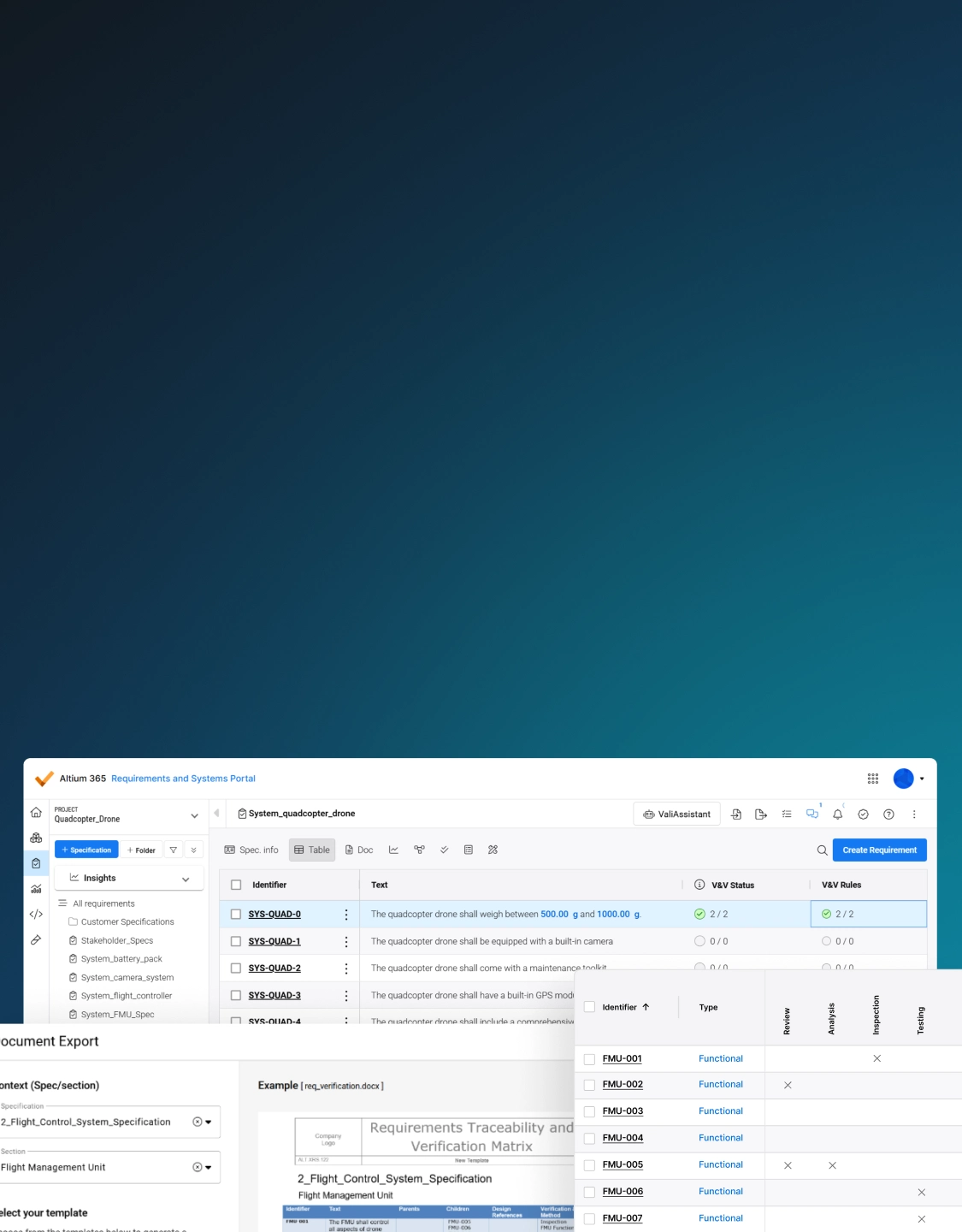Open the code view sidebar icon

click(x=36, y=915)
